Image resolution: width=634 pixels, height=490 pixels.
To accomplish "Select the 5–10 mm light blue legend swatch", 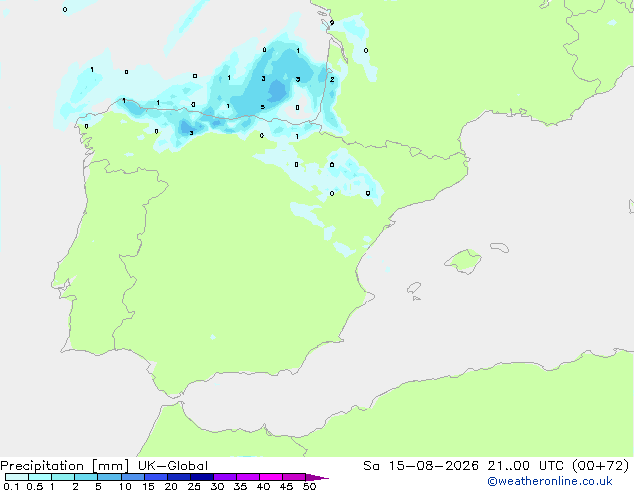I will [109, 477].
